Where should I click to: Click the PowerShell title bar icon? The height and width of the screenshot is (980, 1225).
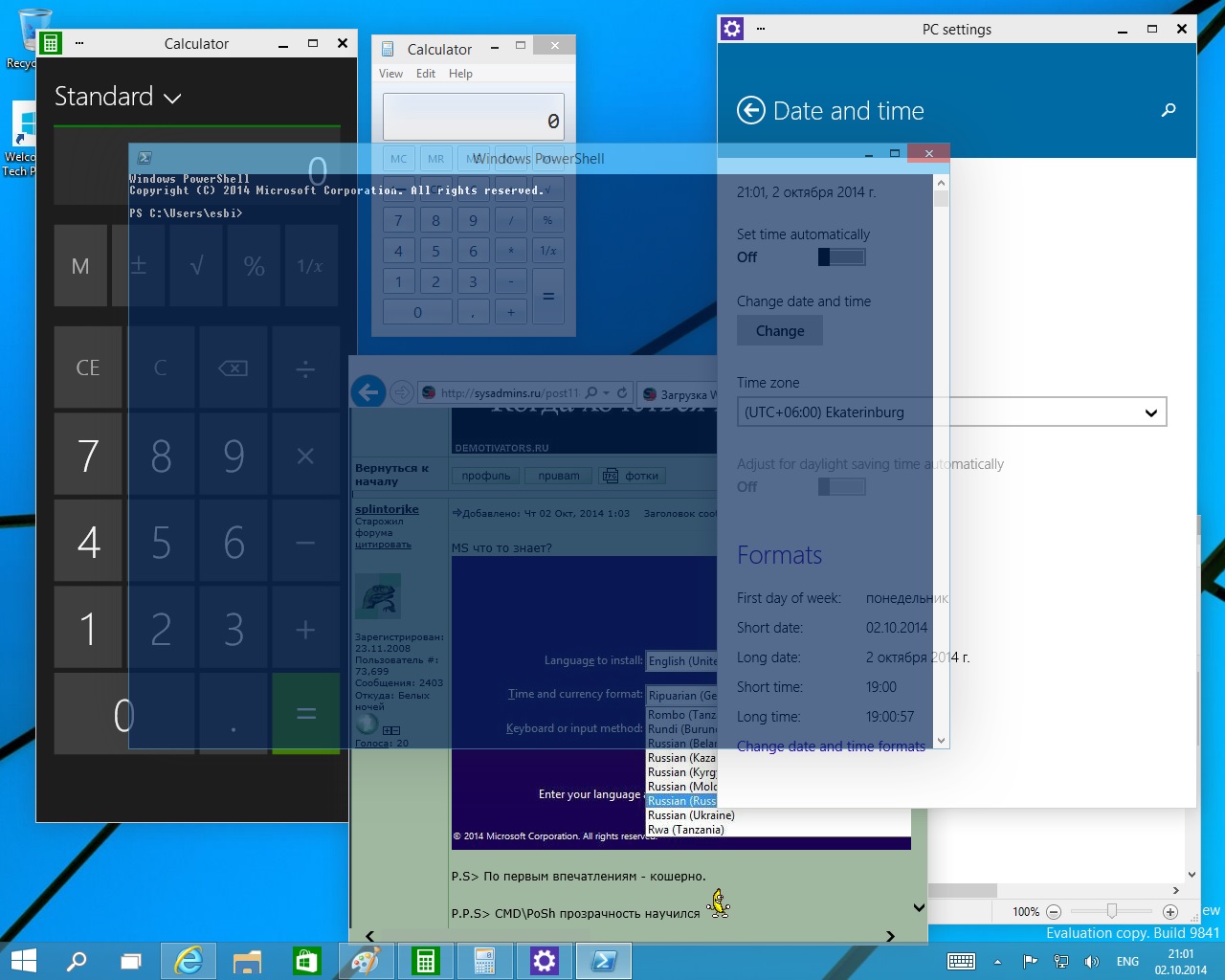pos(145,158)
